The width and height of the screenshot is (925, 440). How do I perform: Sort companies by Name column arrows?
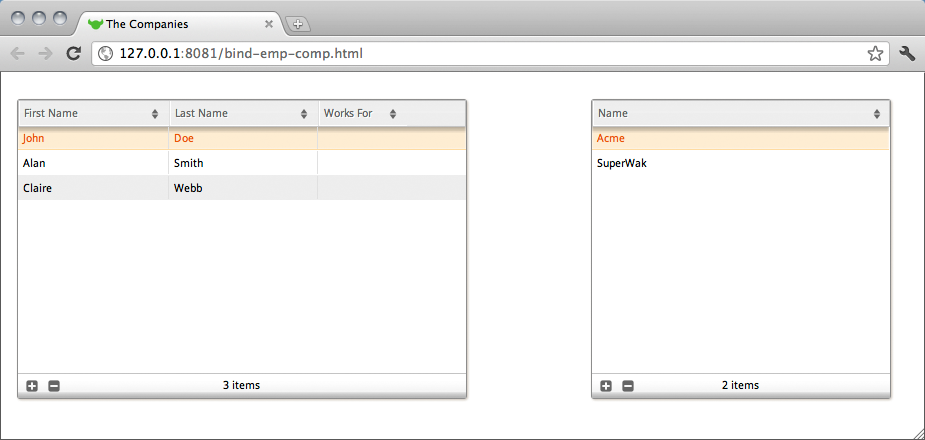pyautogui.click(x=877, y=114)
